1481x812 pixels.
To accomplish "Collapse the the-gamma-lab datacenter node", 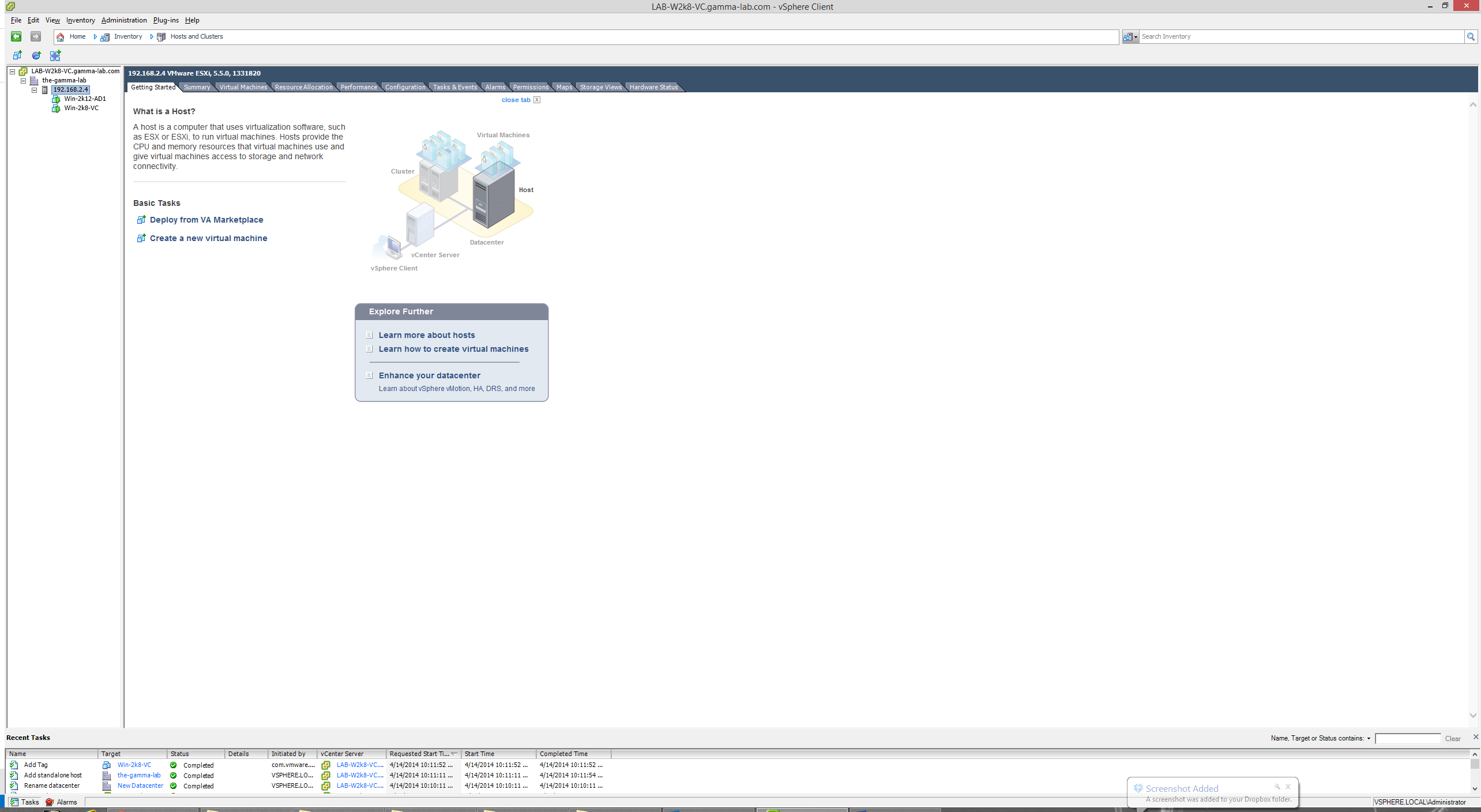I will pyautogui.click(x=24, y=80).
